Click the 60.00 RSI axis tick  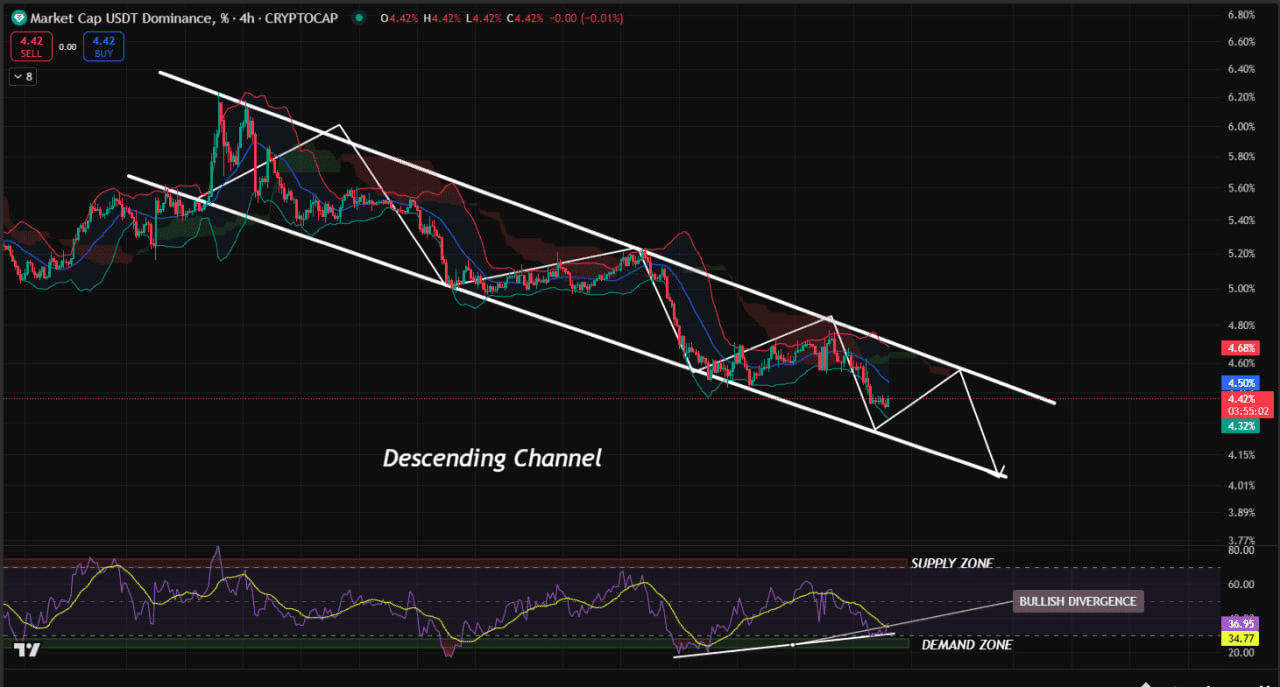(1241, 584)
